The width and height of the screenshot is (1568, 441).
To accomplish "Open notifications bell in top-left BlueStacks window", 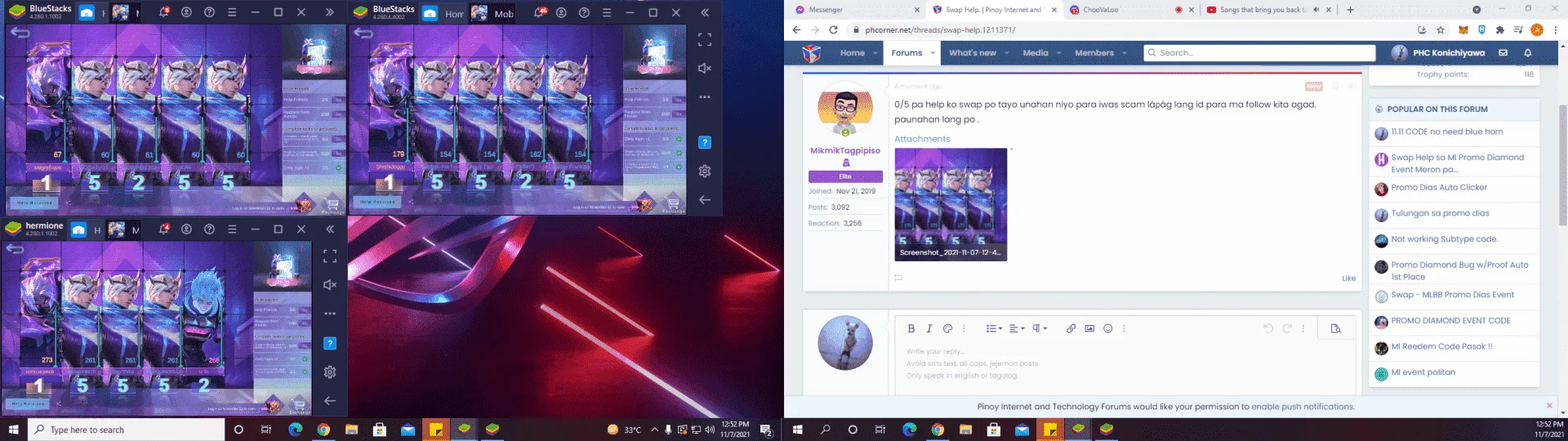I will (x=163, y=12).
